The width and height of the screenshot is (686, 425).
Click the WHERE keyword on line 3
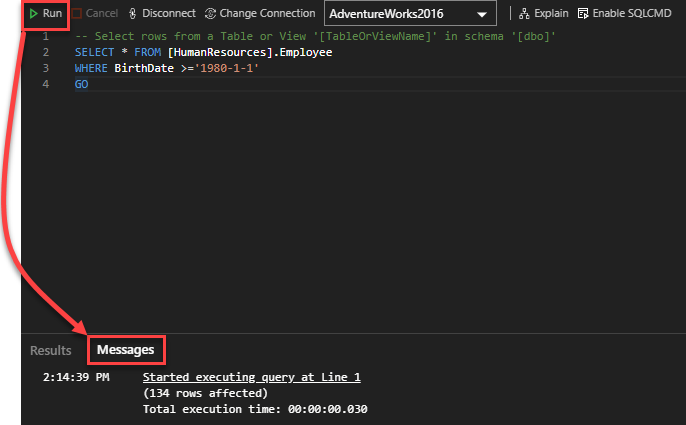(x=91, y=68)
